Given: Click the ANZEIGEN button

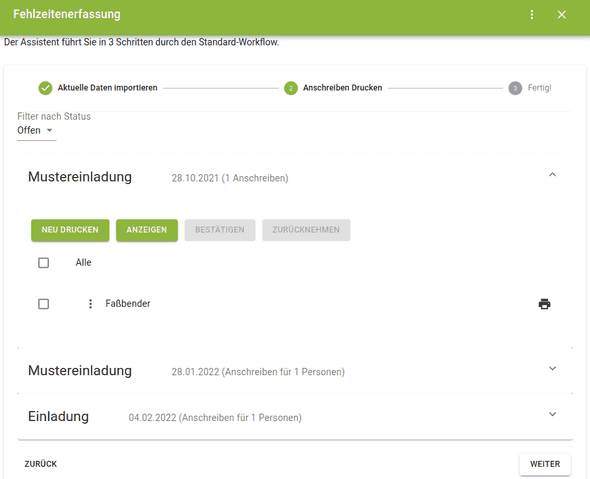Looking at the screenshot, I should coord(147,230).
